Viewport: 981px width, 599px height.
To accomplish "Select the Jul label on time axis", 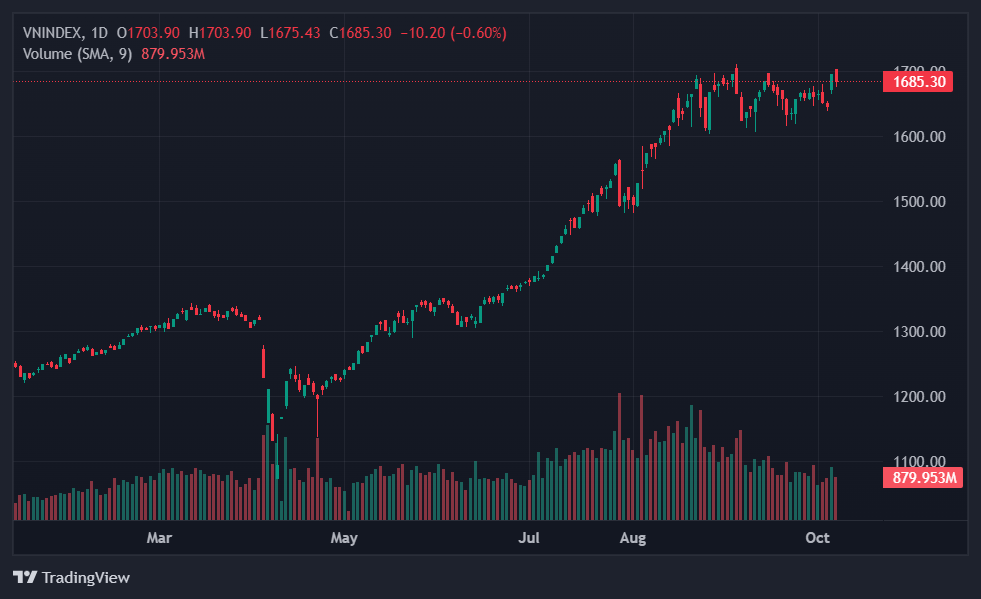I will (529, 538).
